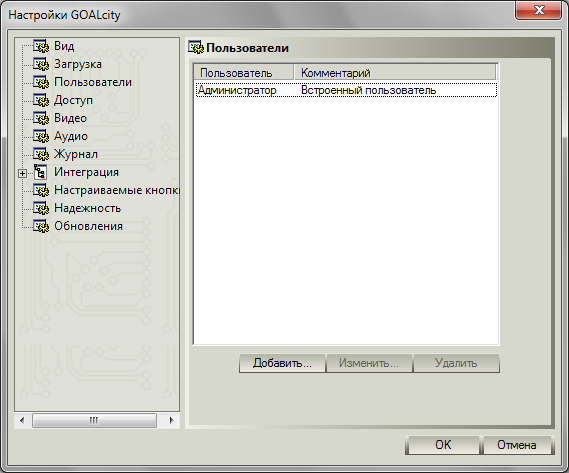Click the settings icon beside Видео
This screenshot has width=569, height=473.
tap(41, 118)
